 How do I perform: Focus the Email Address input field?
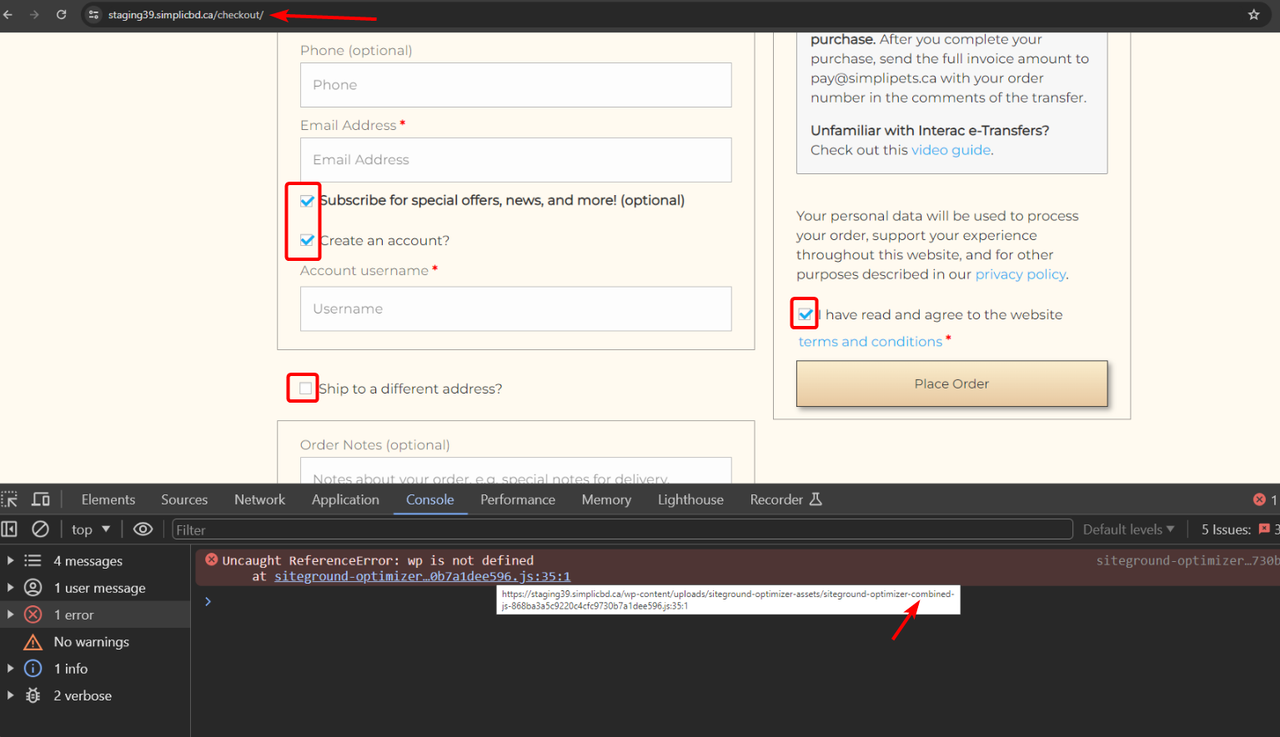click(516, 160)
